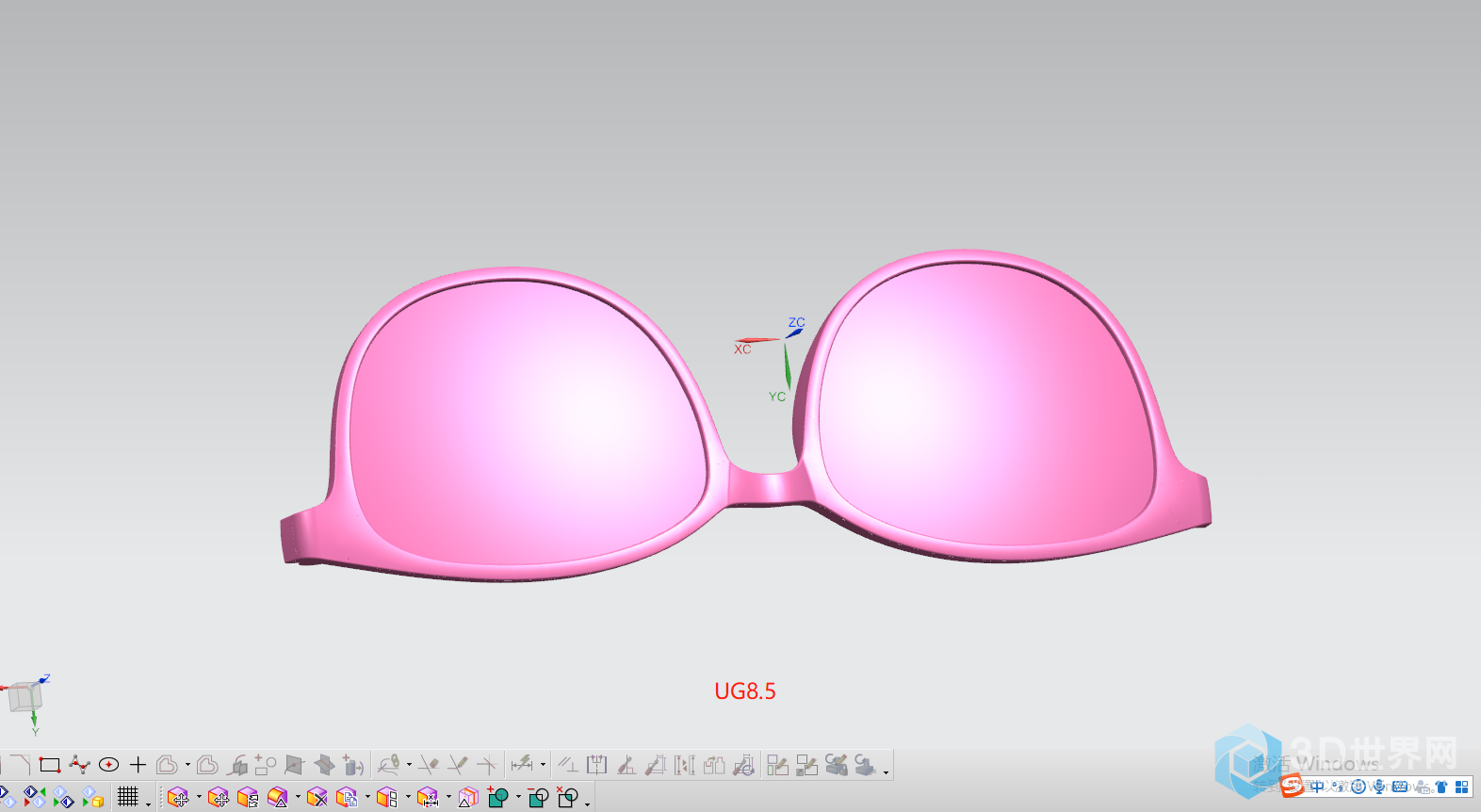The width and height of the screenshot is (1481, 812).
Task: Click the Sogou input method S logo
Action: point(1293,785)
